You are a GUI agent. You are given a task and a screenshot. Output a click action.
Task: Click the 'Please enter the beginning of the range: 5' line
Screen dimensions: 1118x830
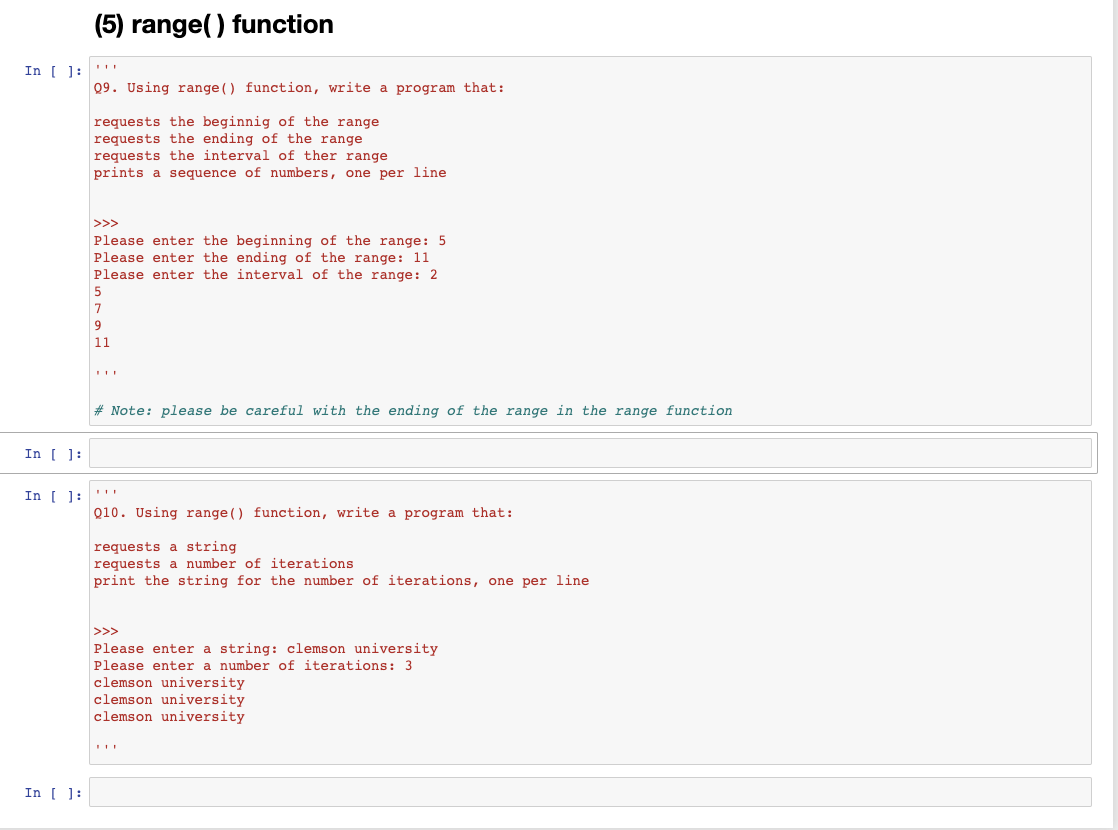click(270, 240)
